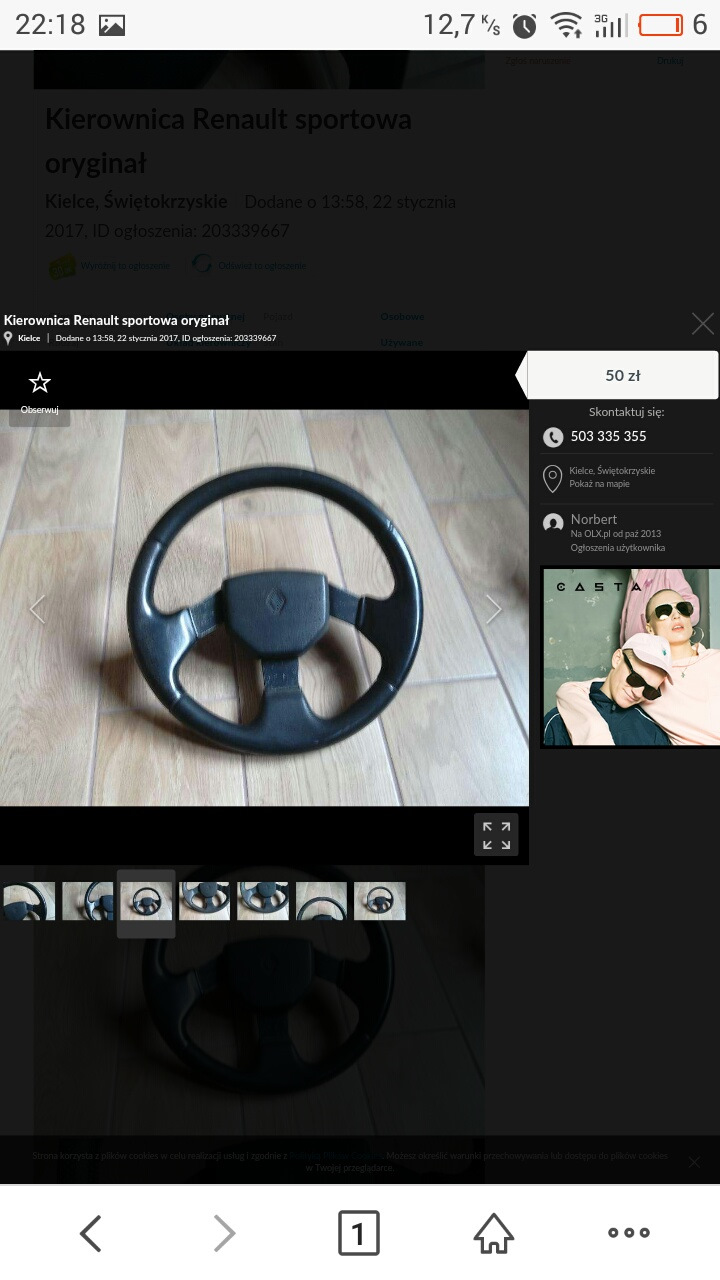Close the photo gallery overlay

[x=703, y=323]
